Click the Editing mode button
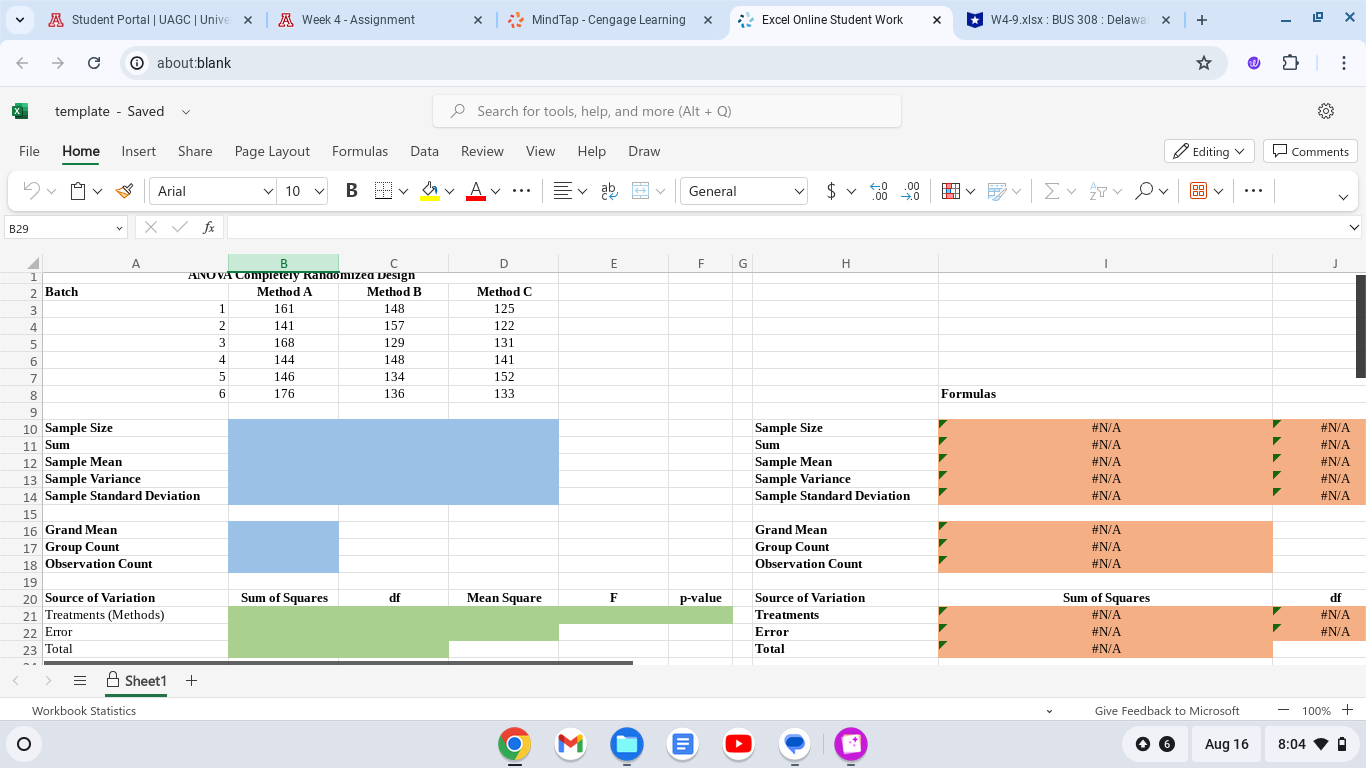 click(x=1209, y=151)
